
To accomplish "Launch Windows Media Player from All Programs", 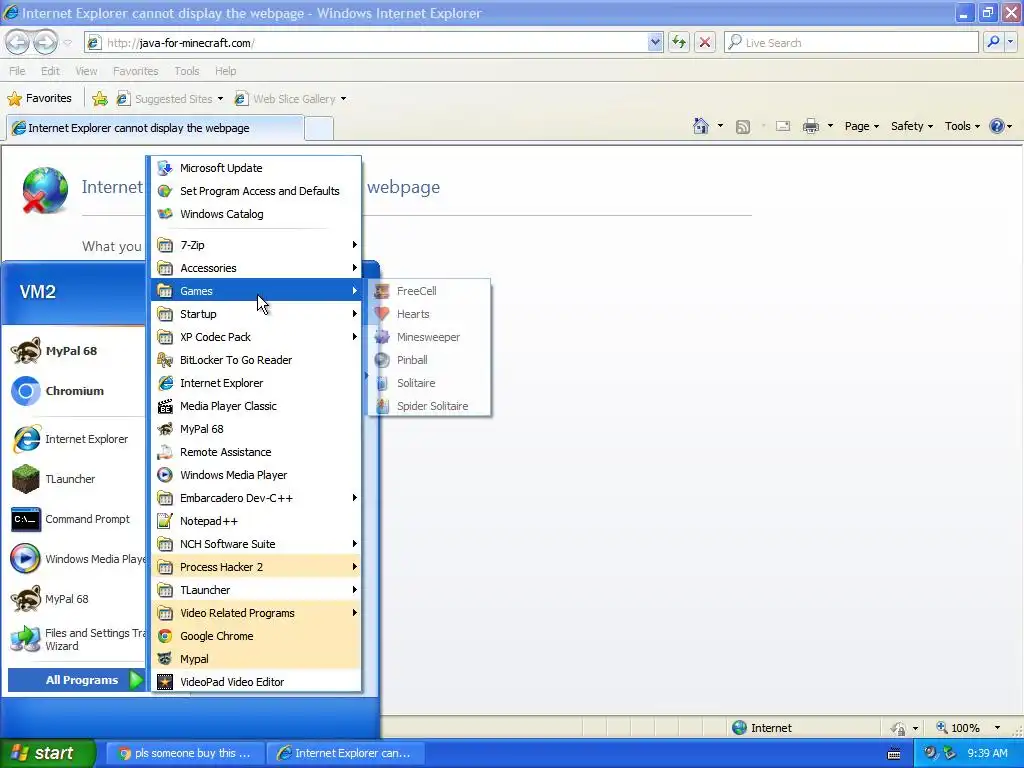I will (256, 475).
